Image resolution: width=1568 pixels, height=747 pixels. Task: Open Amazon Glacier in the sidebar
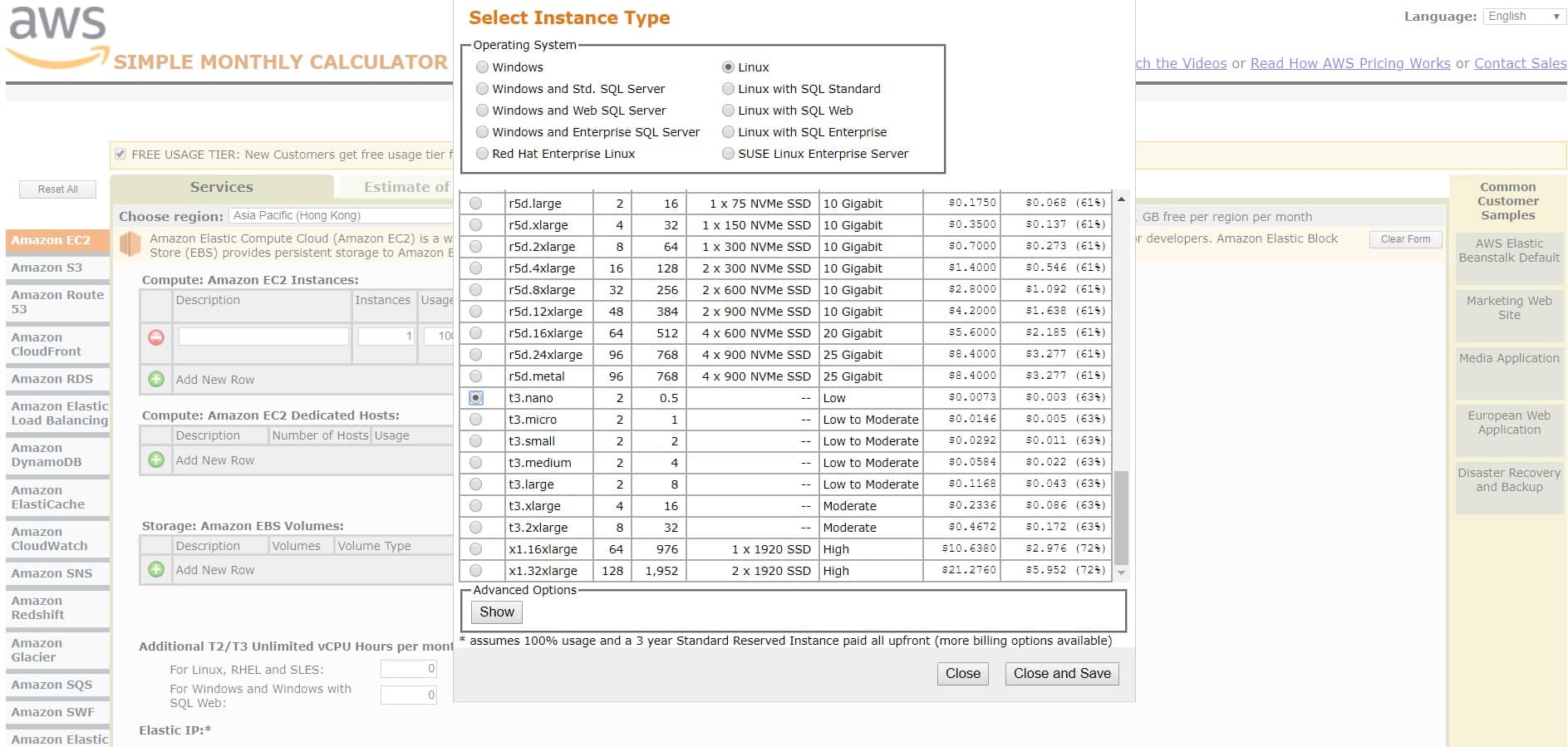click(x=57, y=651)
